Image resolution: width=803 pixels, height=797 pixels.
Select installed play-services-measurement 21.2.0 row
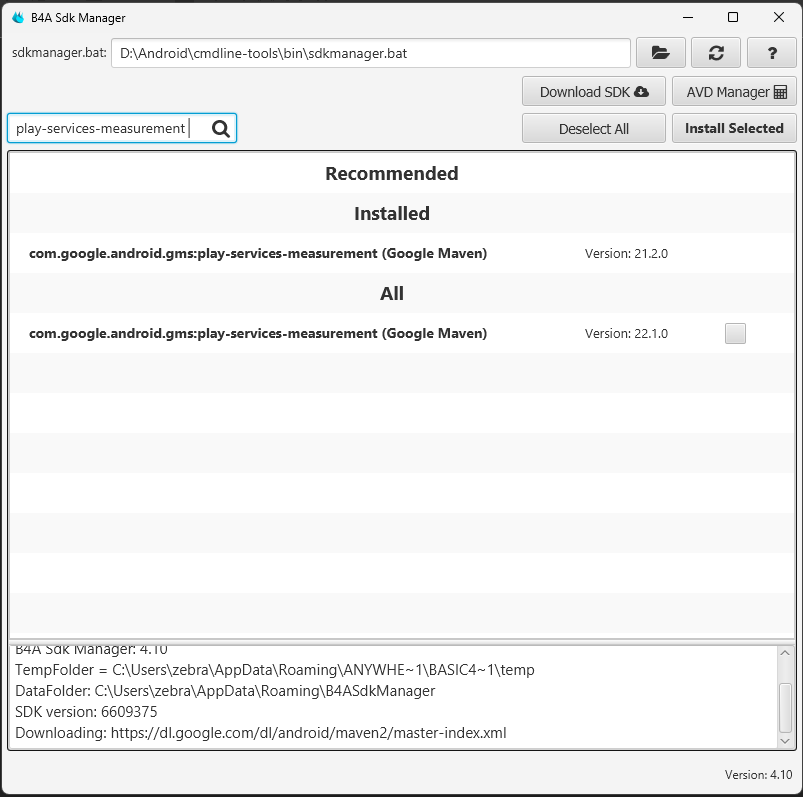(402, 253)
